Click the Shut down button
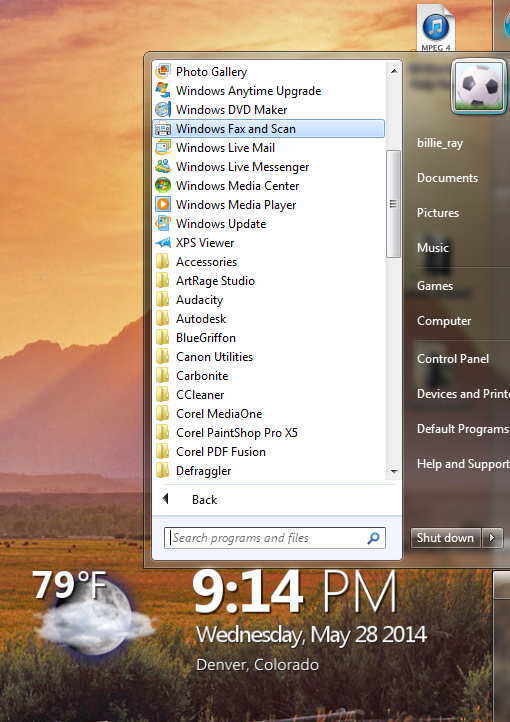The width and height of the screenshot is (510, 722). point(446,537)
